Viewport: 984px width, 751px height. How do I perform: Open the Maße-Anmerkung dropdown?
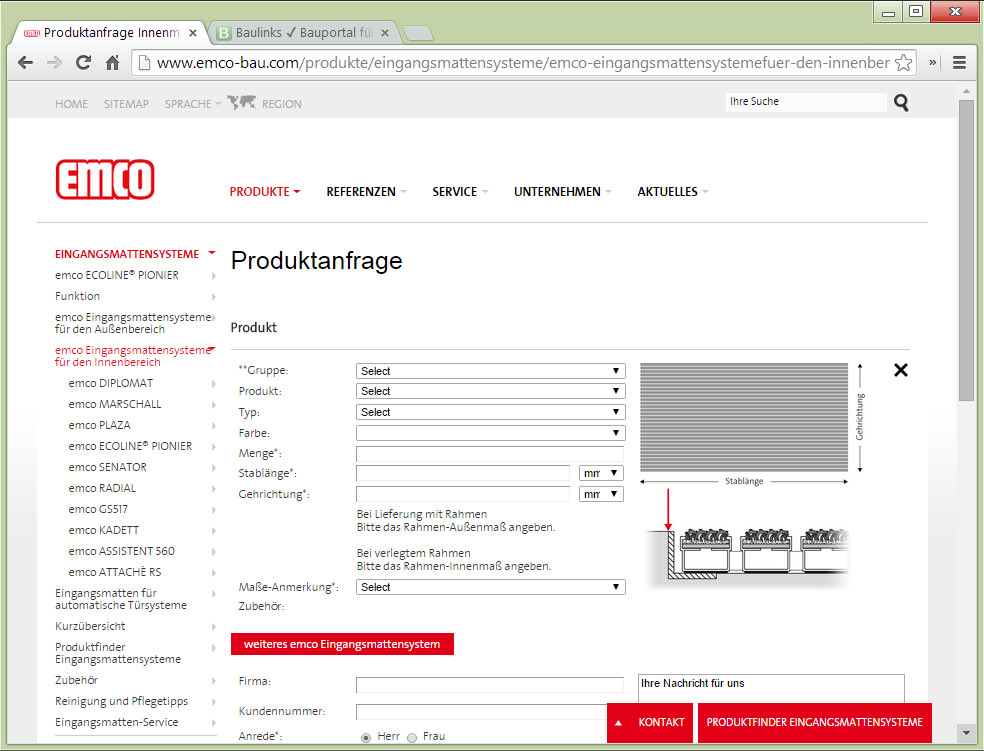click(x=490, y=587)
